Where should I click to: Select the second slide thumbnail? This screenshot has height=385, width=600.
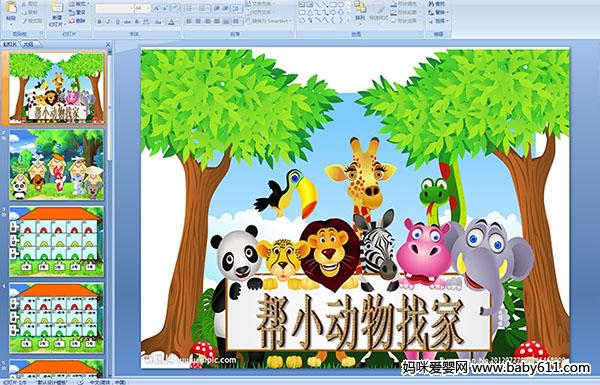[56, 165]
